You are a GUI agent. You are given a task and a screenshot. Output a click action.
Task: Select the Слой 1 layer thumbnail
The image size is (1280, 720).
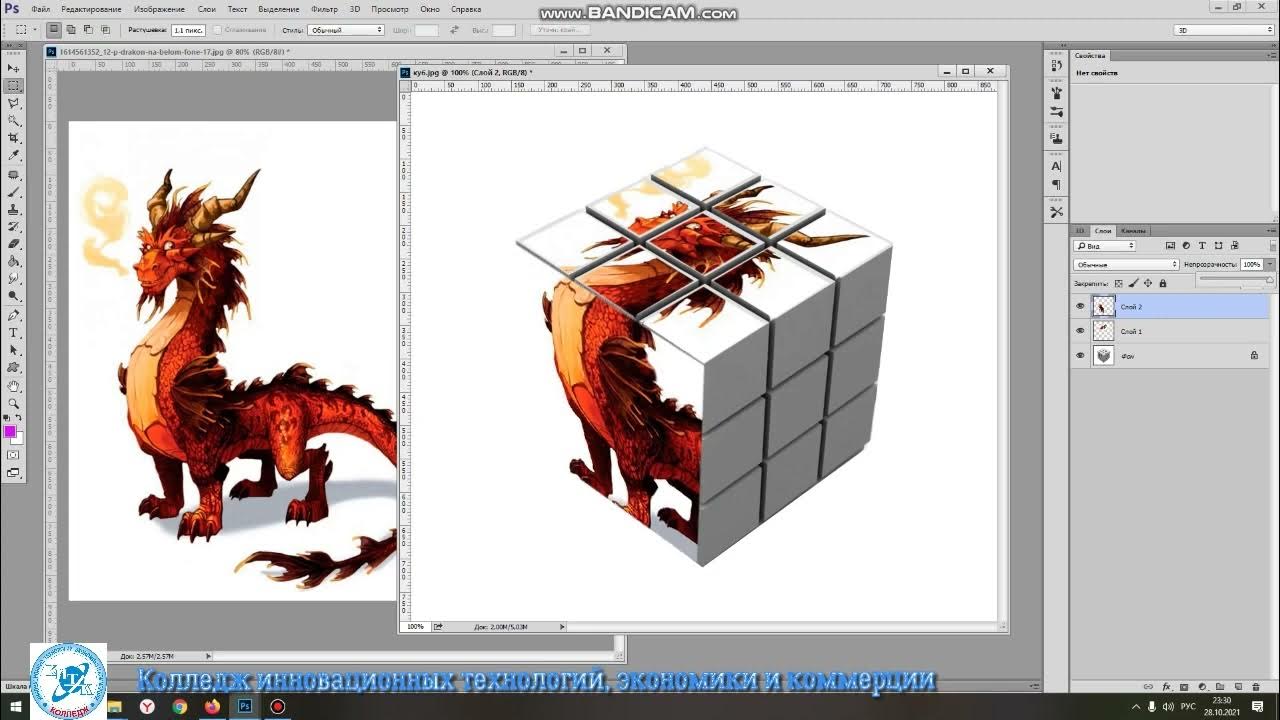[x=1103, y=331]
